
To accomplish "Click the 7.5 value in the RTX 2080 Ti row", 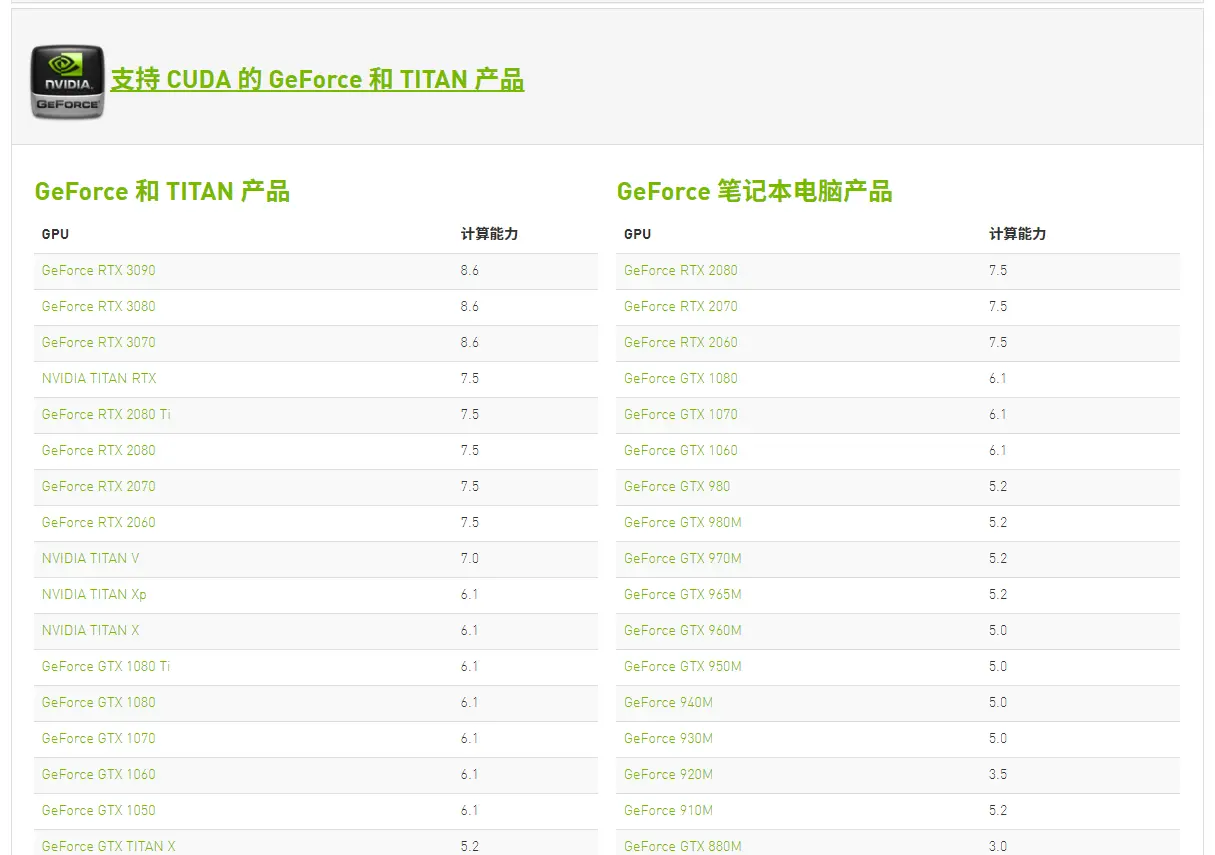I will 470,414.
